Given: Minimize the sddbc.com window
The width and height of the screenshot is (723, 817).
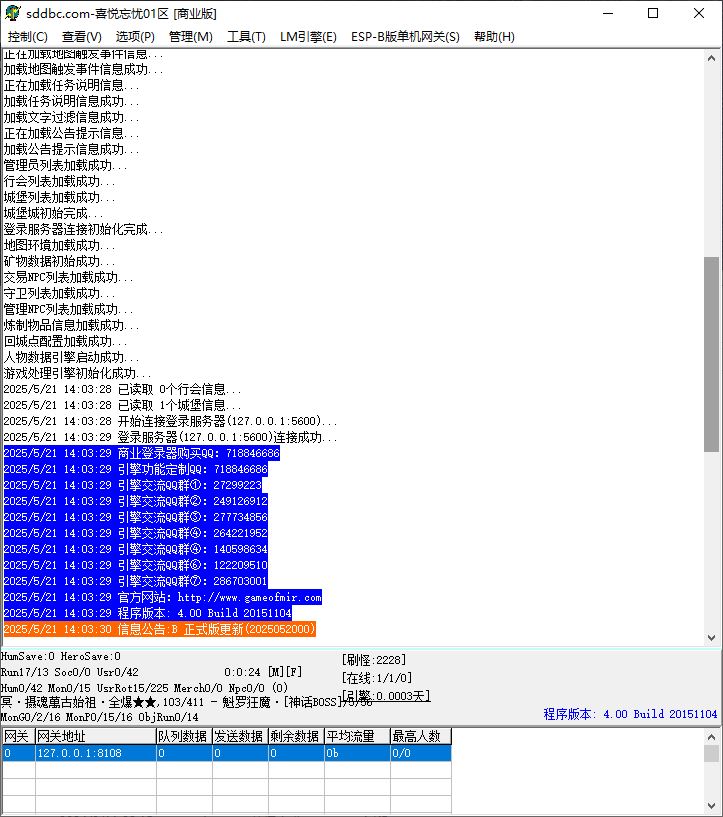Looking at the screenshot, I should pos(608,13).
